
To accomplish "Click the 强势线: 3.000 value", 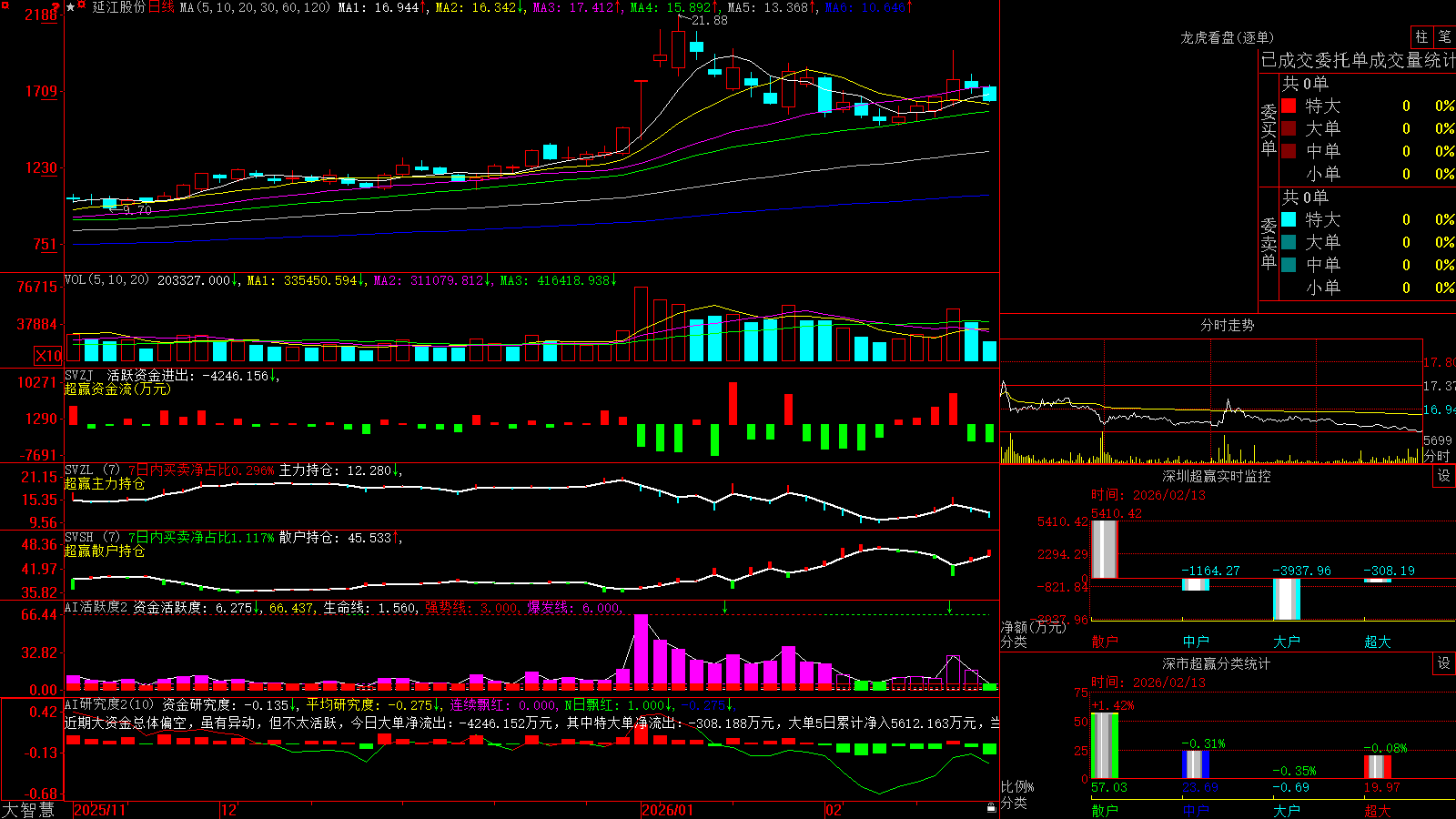I will [x=471, y=608].
